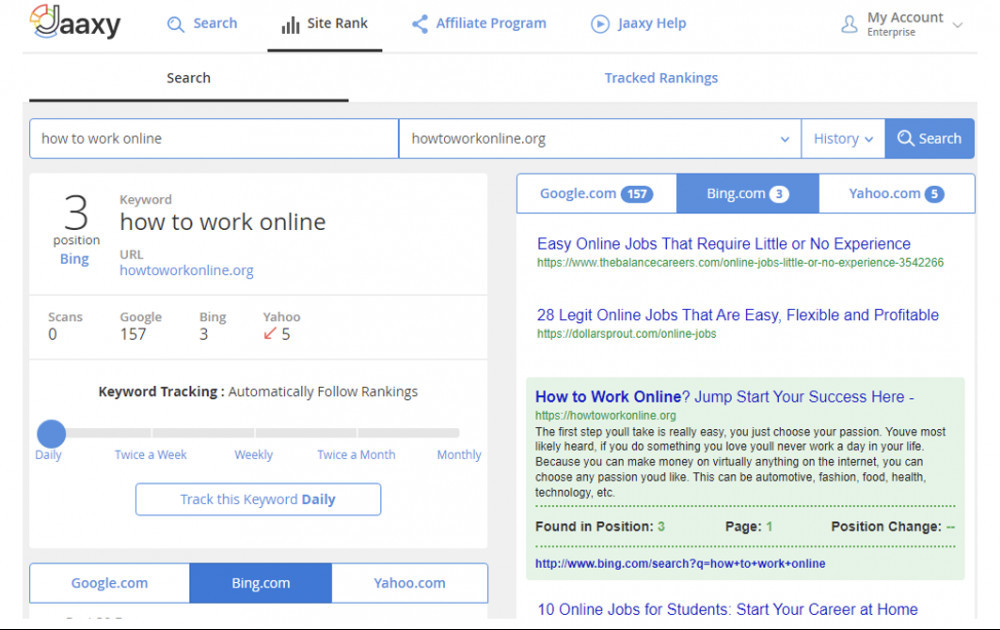Select the Bing.com 3 results tab
The height and width of the screenshot is (630, 1000).
coord(747,193)
